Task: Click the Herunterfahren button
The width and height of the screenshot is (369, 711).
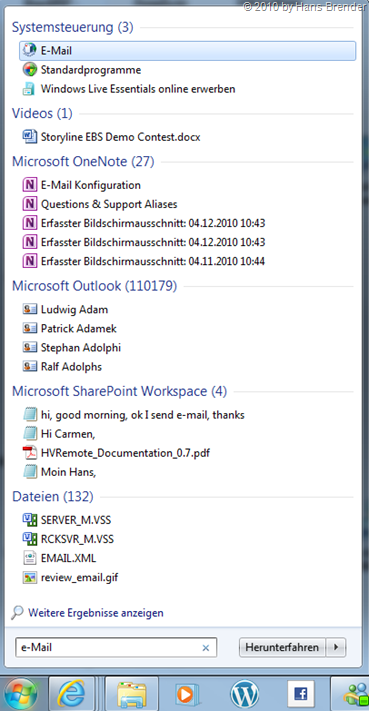Action: pyautogui.click(x=282, y=648)
